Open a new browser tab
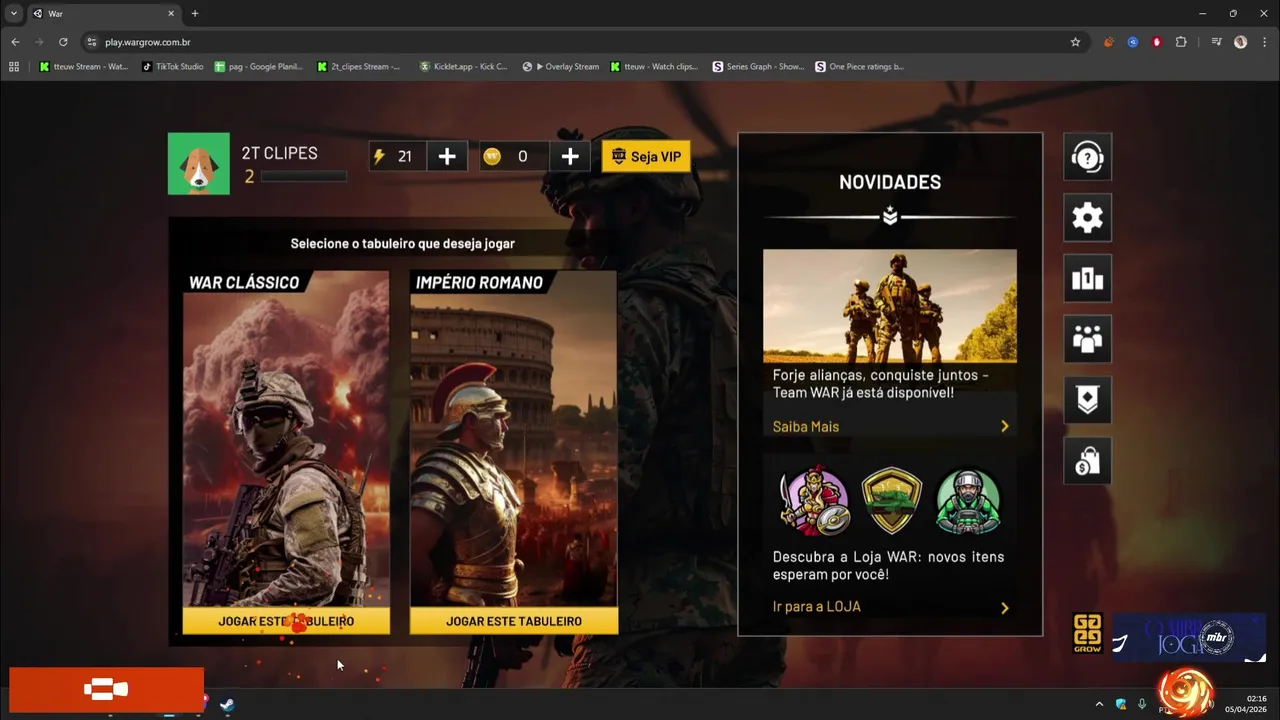 (195, 13)
